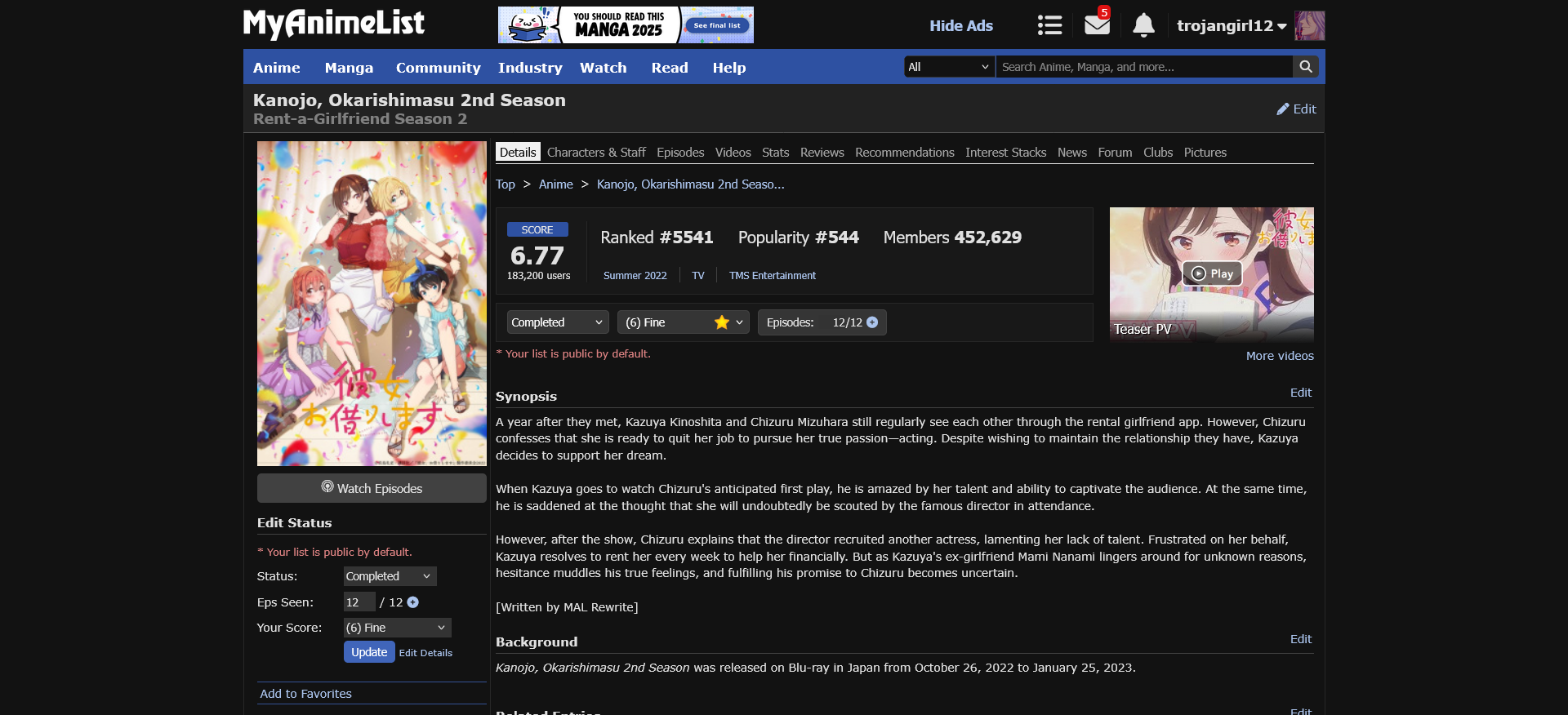Open the Industry menu

[x=530, y=68]
